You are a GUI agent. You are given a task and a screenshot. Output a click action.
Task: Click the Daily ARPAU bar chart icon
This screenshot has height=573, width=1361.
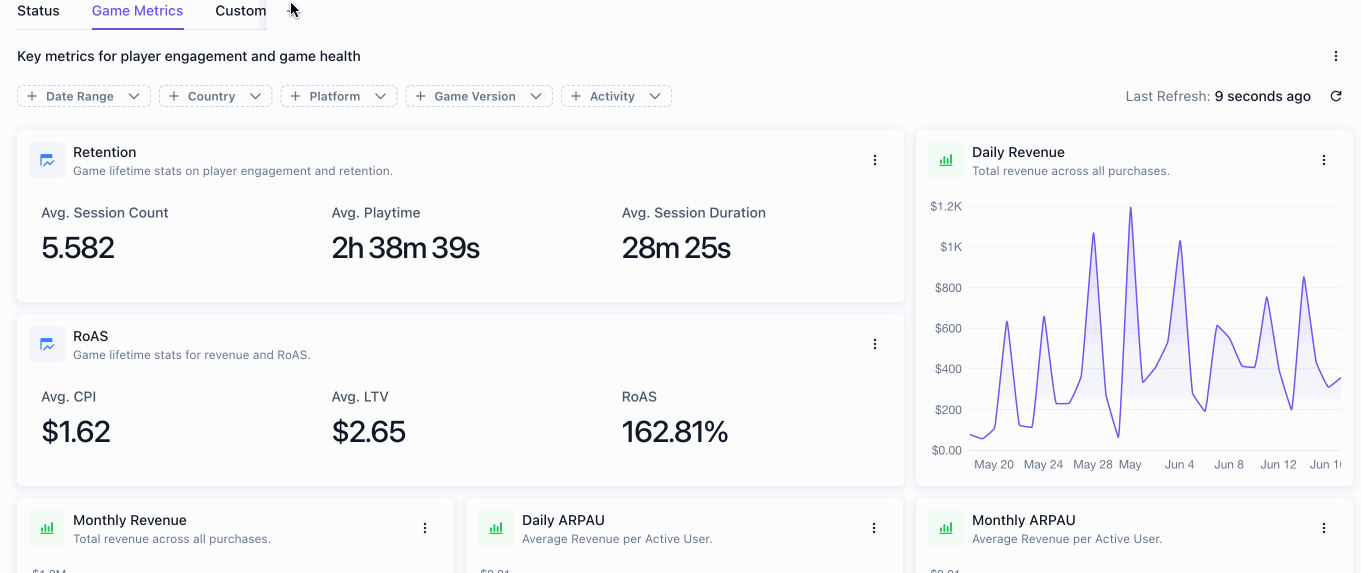pyautogui.click(x=496, y=528)
